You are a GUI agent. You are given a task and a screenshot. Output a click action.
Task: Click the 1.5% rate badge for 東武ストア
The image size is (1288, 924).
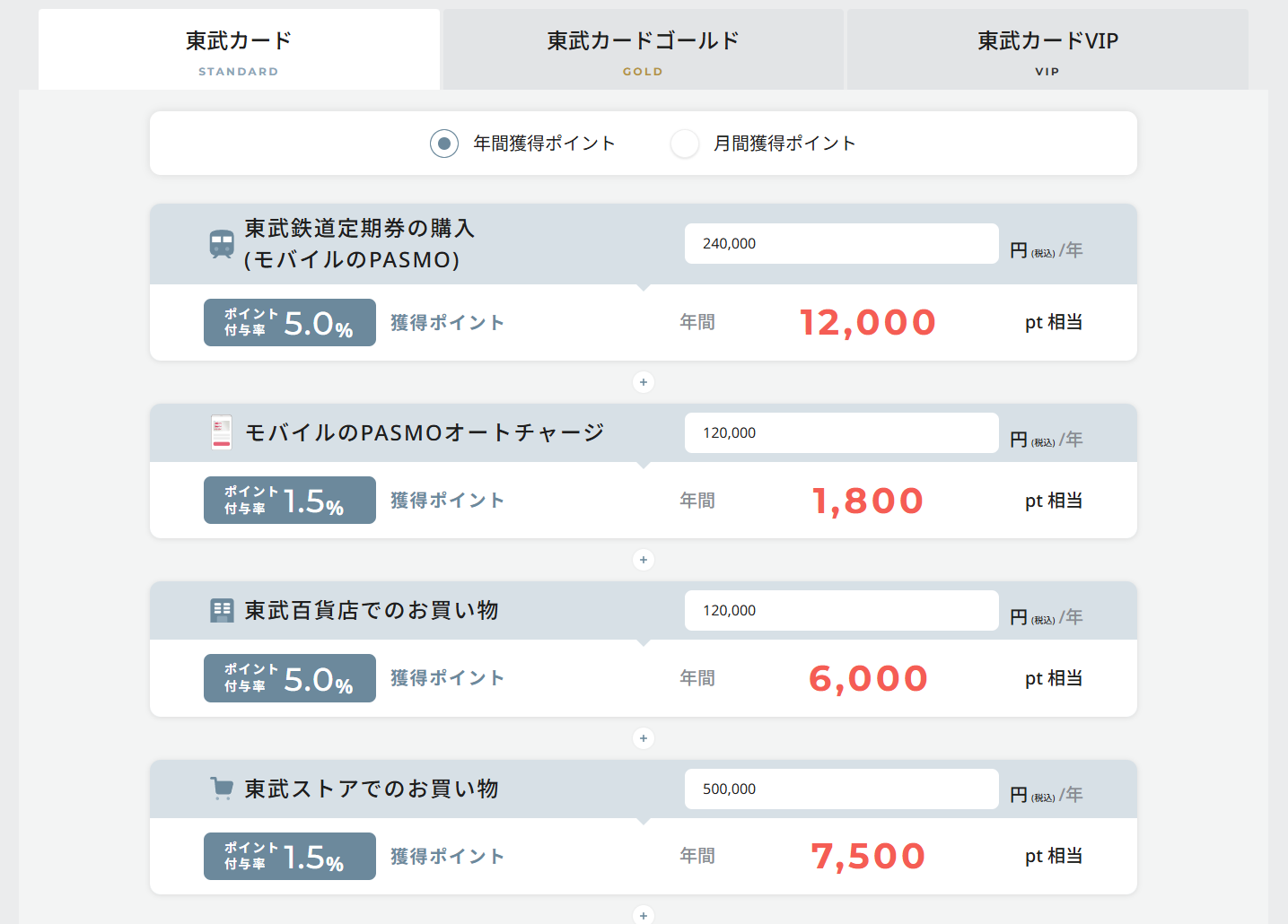tap(290, 857)
